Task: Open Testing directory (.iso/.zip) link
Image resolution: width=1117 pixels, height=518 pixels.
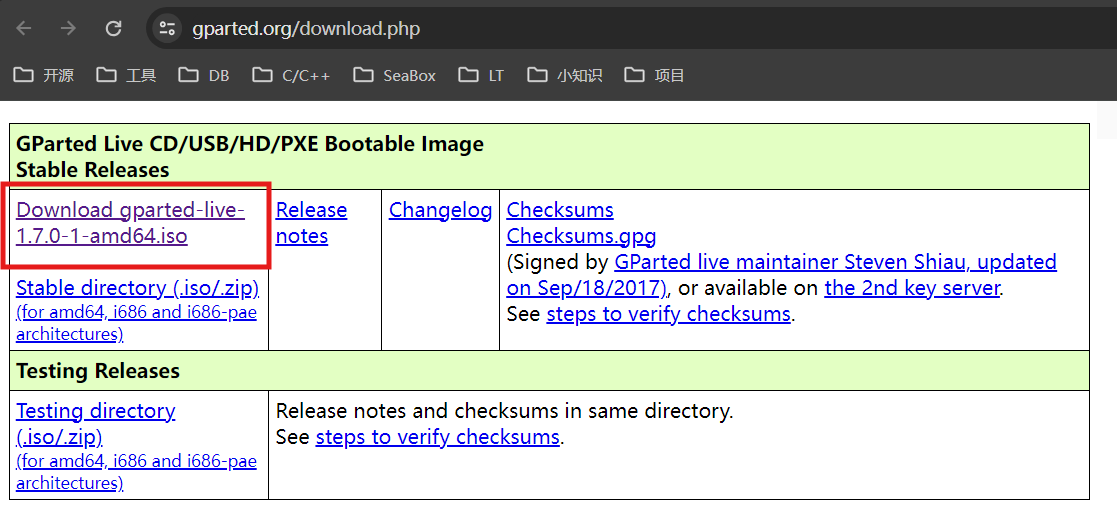Action: click(x=95, y=423)
